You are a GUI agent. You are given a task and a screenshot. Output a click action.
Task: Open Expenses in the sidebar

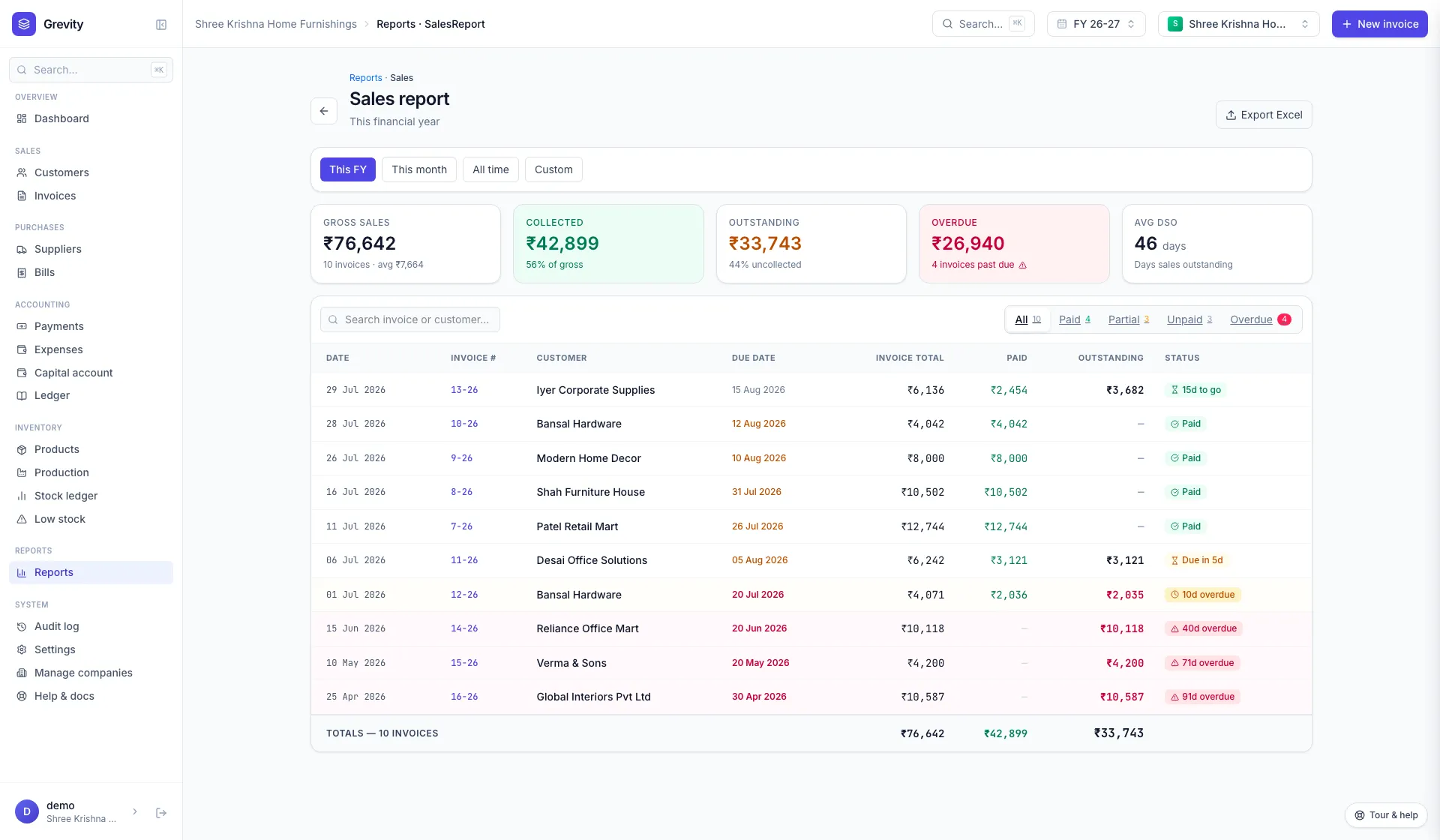[91, 349]
